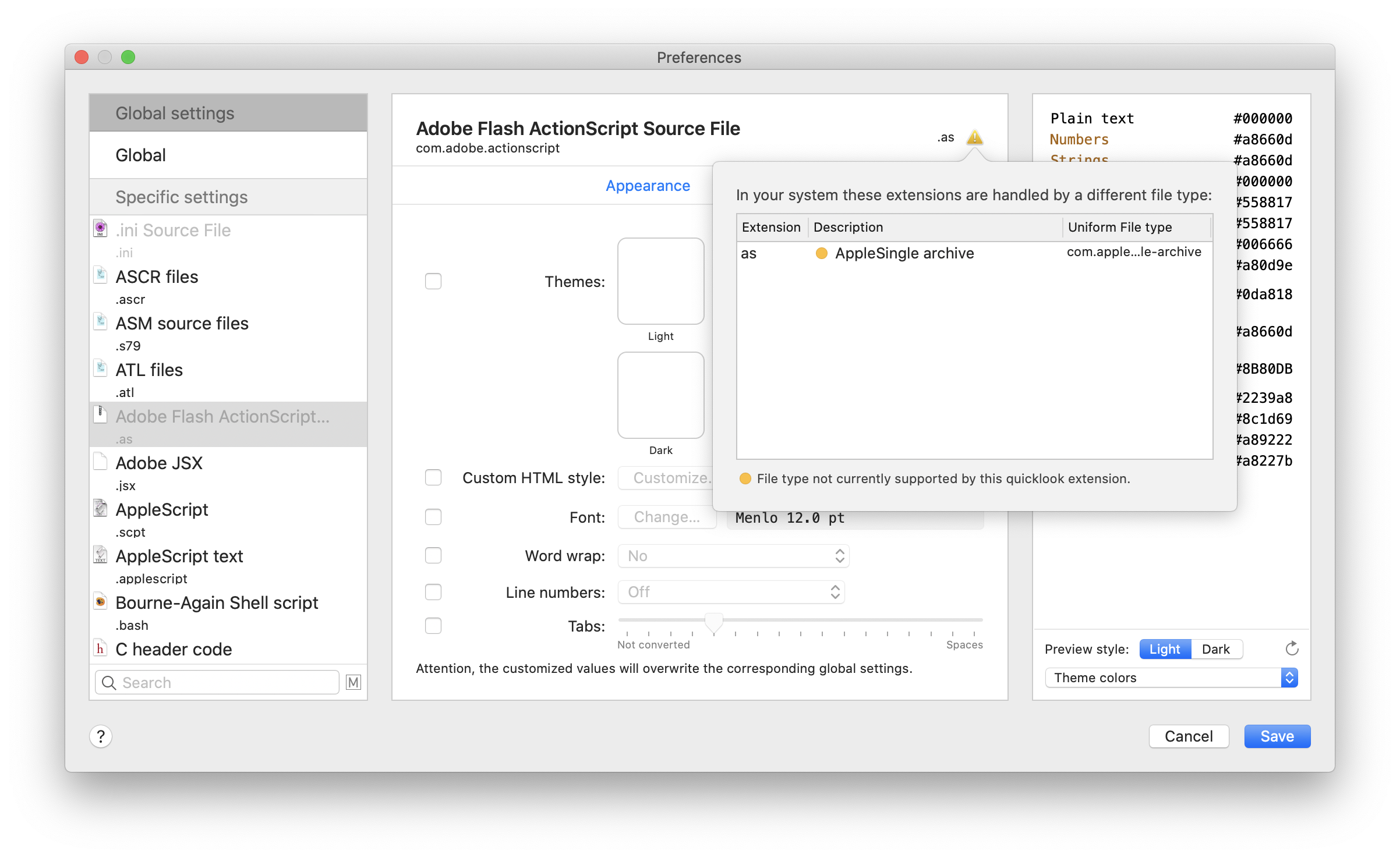Click the C header code file icon
Viewport: 1400px width, 858px height.
pos(101,648)
